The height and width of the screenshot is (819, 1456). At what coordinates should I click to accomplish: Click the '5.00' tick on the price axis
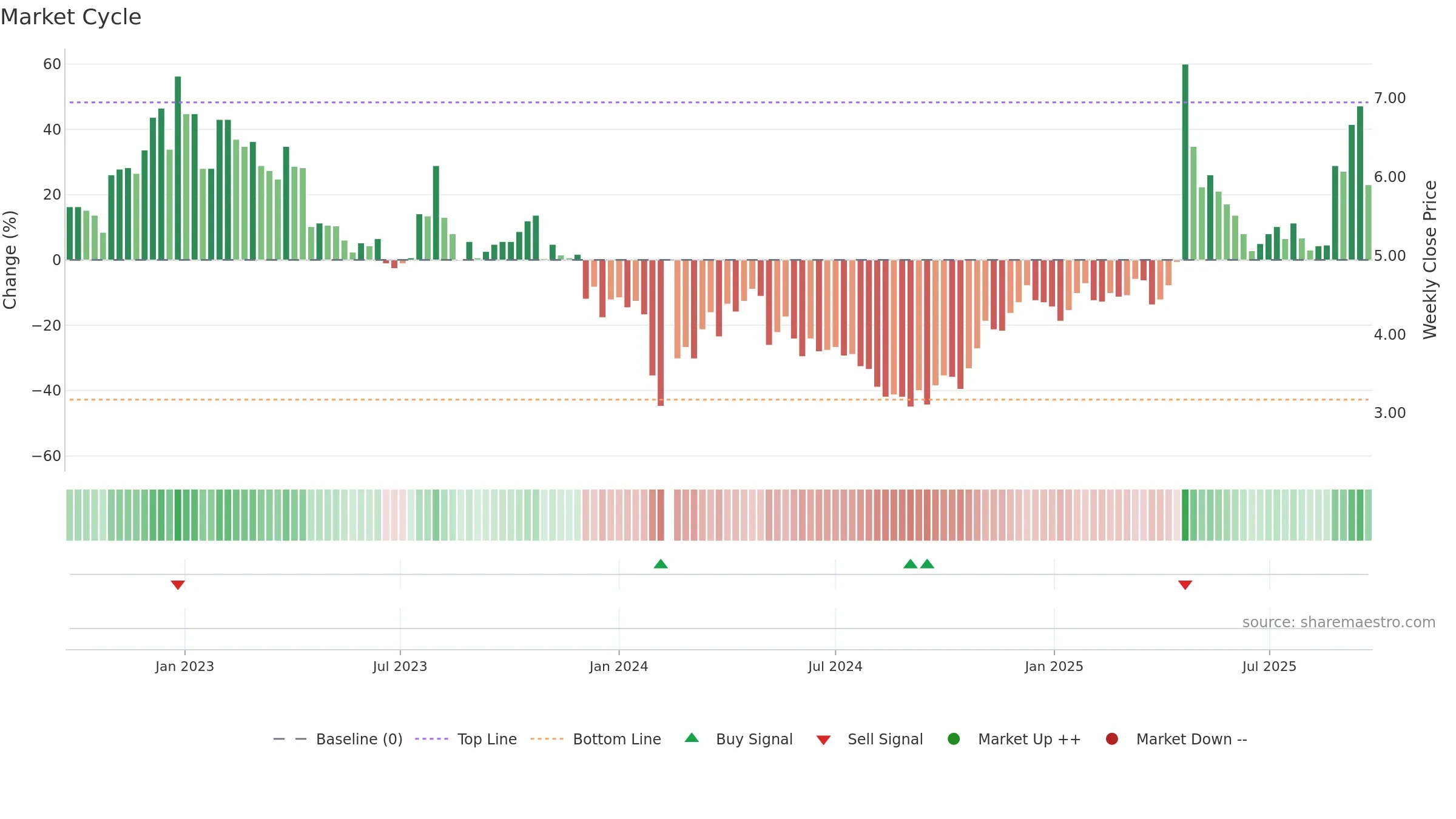[1390, 256]
